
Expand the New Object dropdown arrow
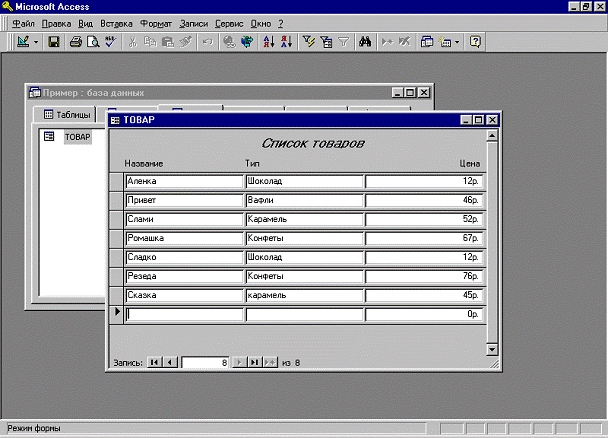[457, 42]
